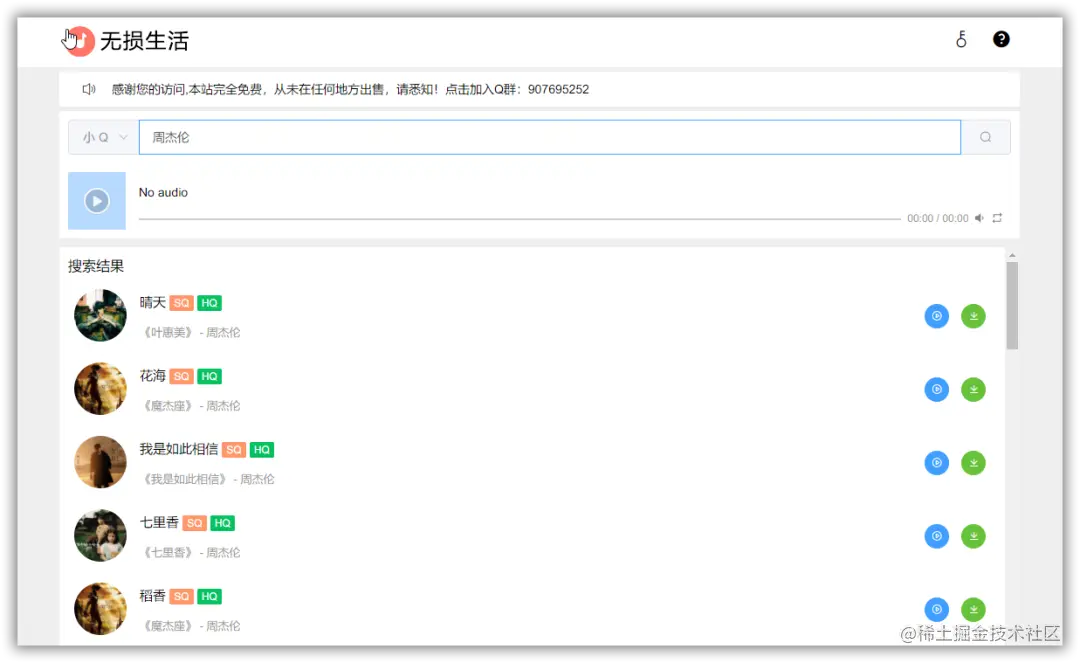1080x663 pixels.
Task: Click the audio progress bar
Action: pos(519,219)
